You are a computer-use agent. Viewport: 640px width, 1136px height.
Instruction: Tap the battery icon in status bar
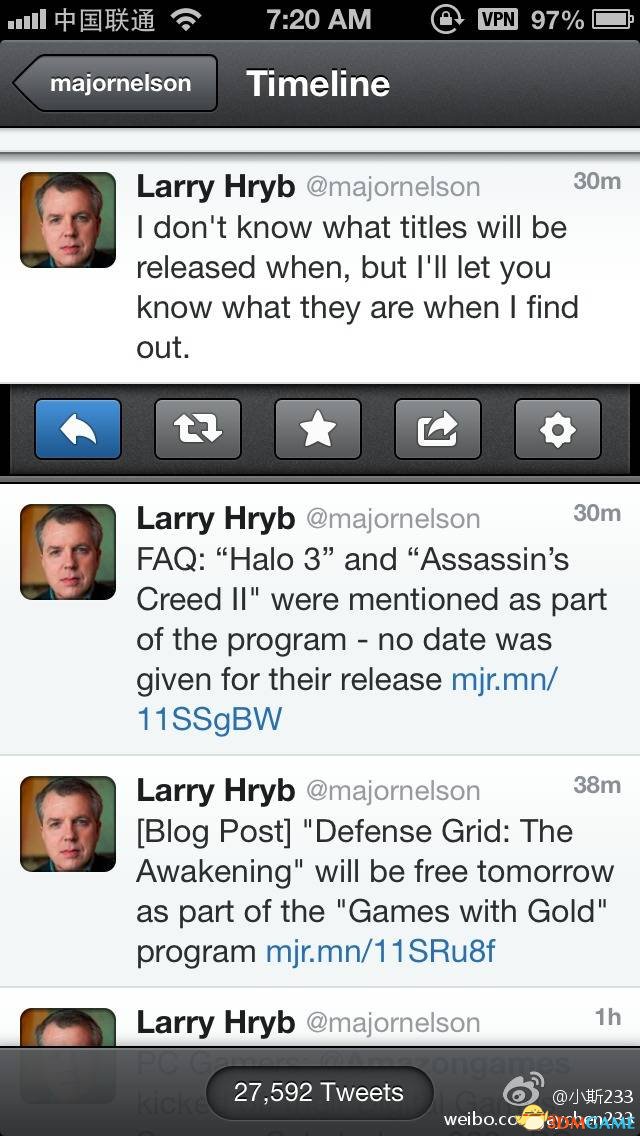pos(612,20)
